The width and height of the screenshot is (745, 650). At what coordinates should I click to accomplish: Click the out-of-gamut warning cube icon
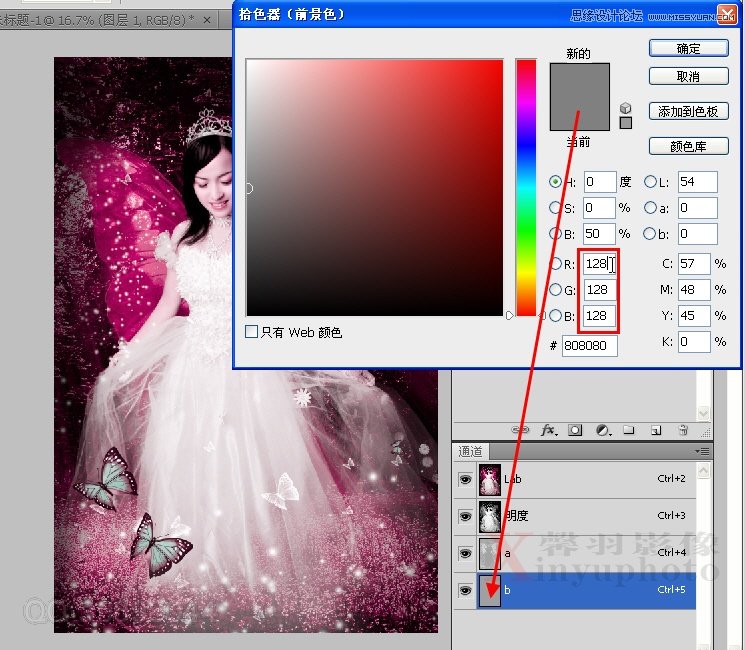click(626, 108)
